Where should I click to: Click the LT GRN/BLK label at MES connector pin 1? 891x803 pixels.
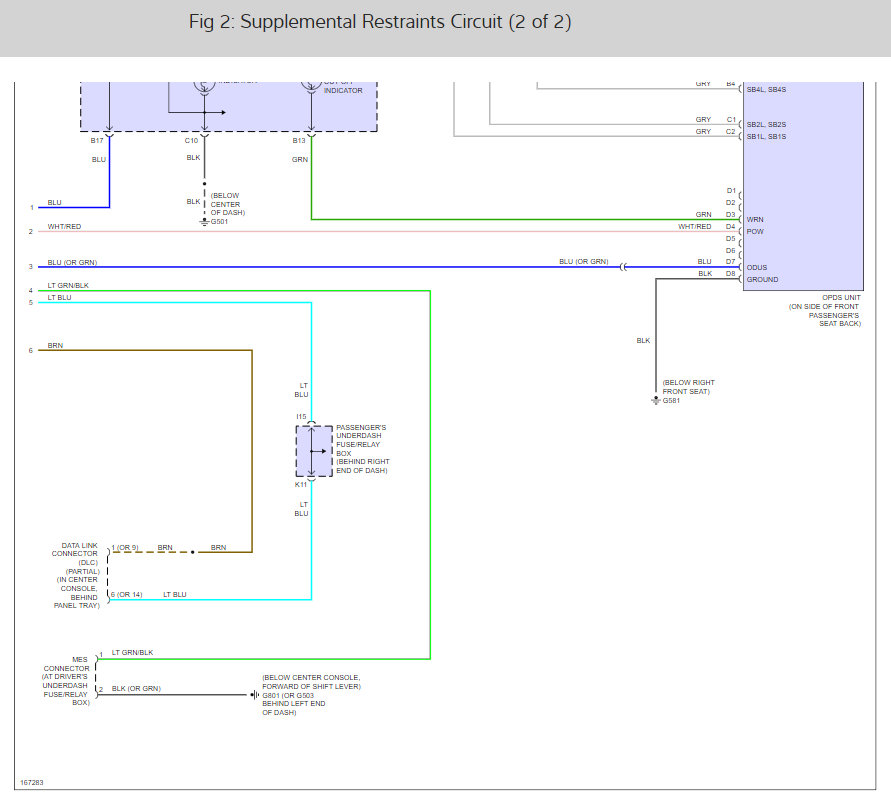pyautogui.click(x=132, y=652)
